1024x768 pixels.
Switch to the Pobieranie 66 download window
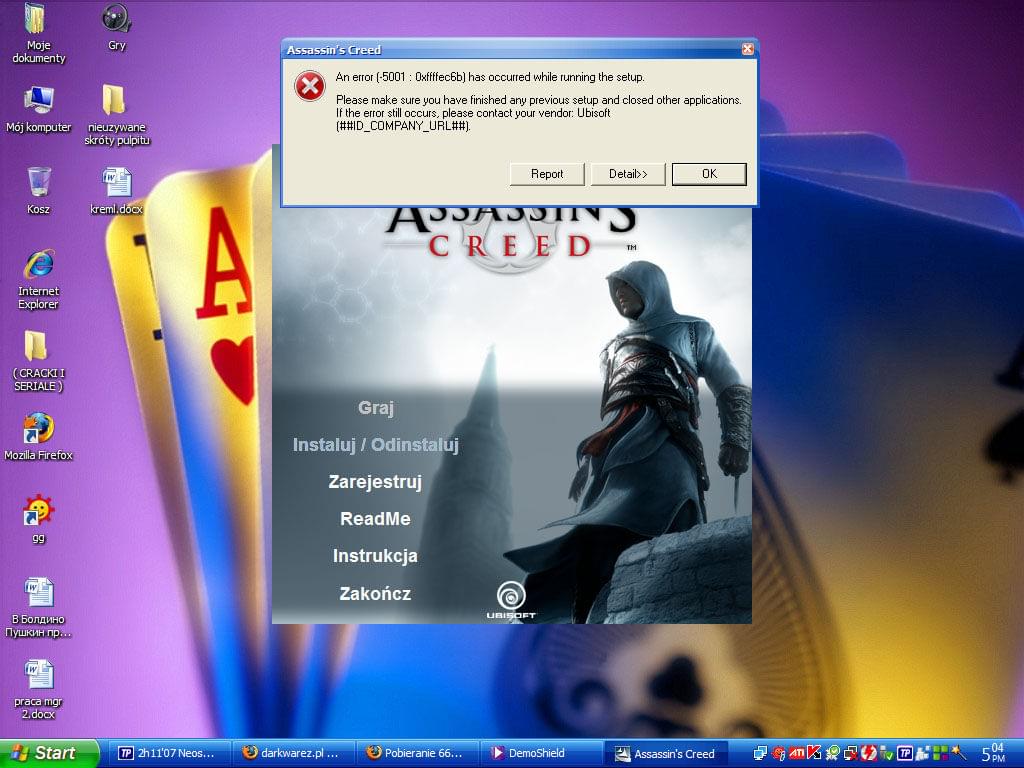(x=417, y=753)
